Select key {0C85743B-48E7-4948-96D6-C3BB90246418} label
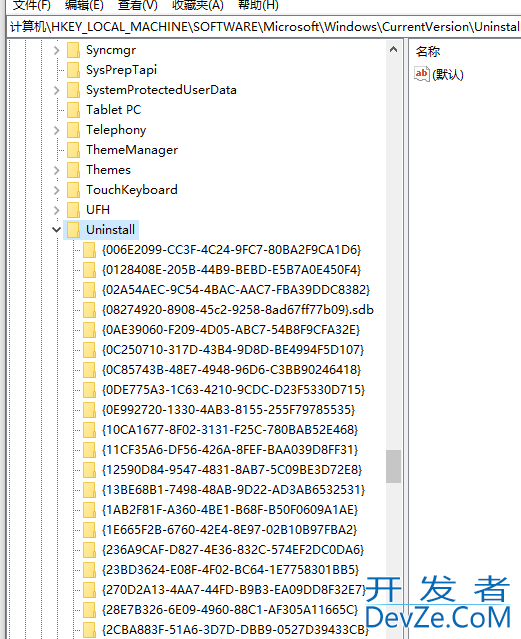Screen dimensions: 521x639 [x=231, y=370]
